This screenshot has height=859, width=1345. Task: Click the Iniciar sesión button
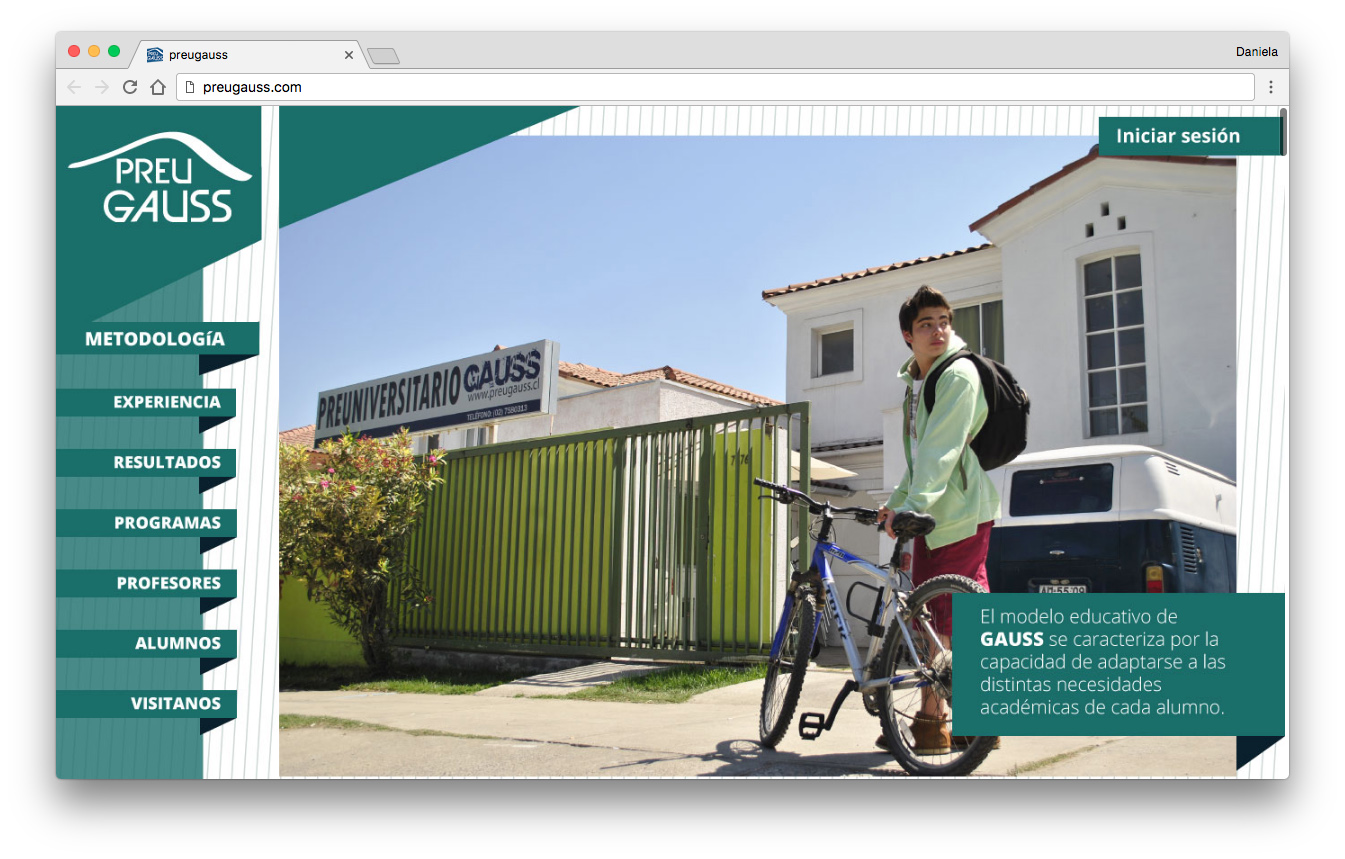[x=1188, y=136]
